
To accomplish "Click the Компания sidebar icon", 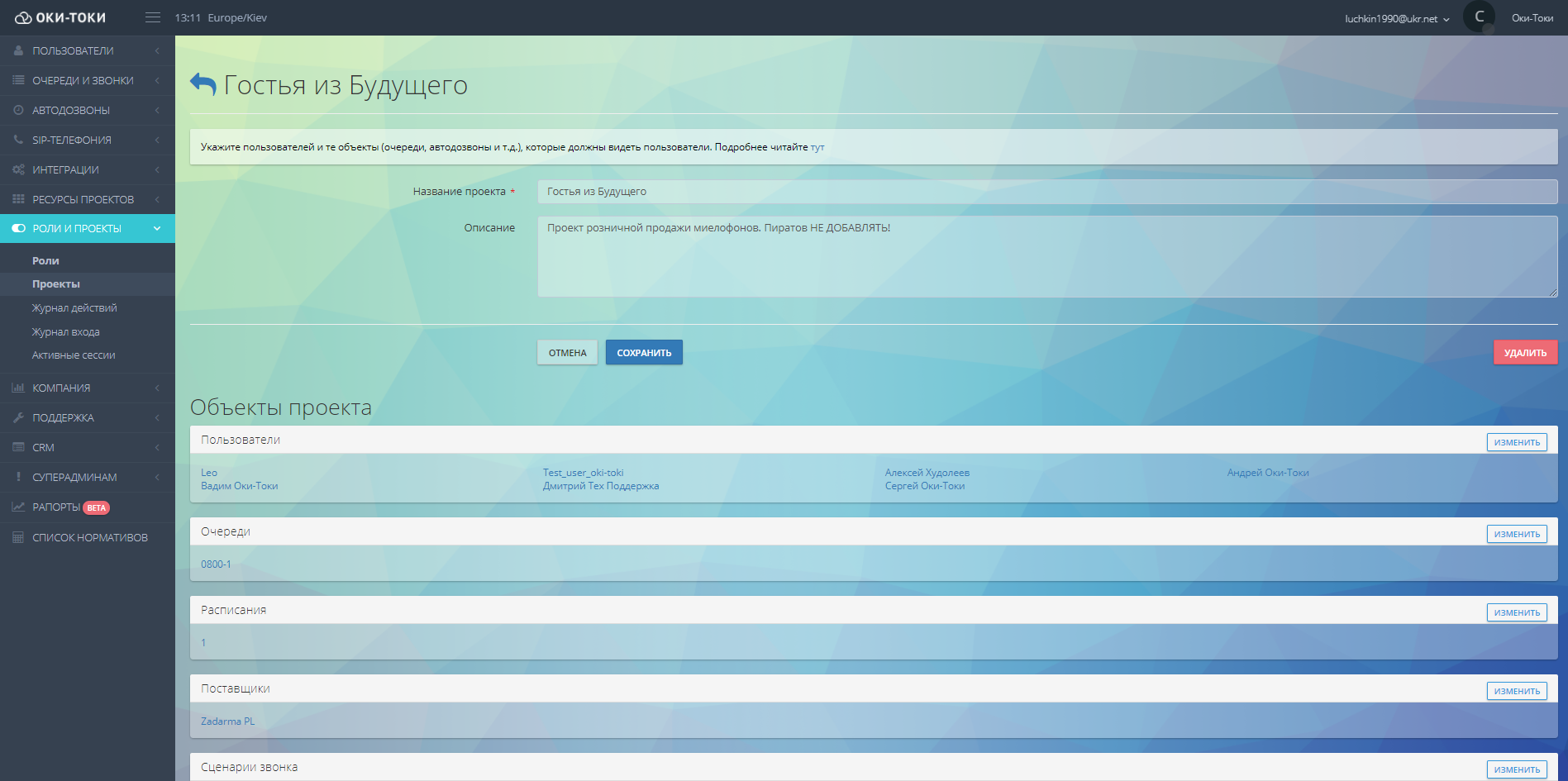I will point(17,388).
